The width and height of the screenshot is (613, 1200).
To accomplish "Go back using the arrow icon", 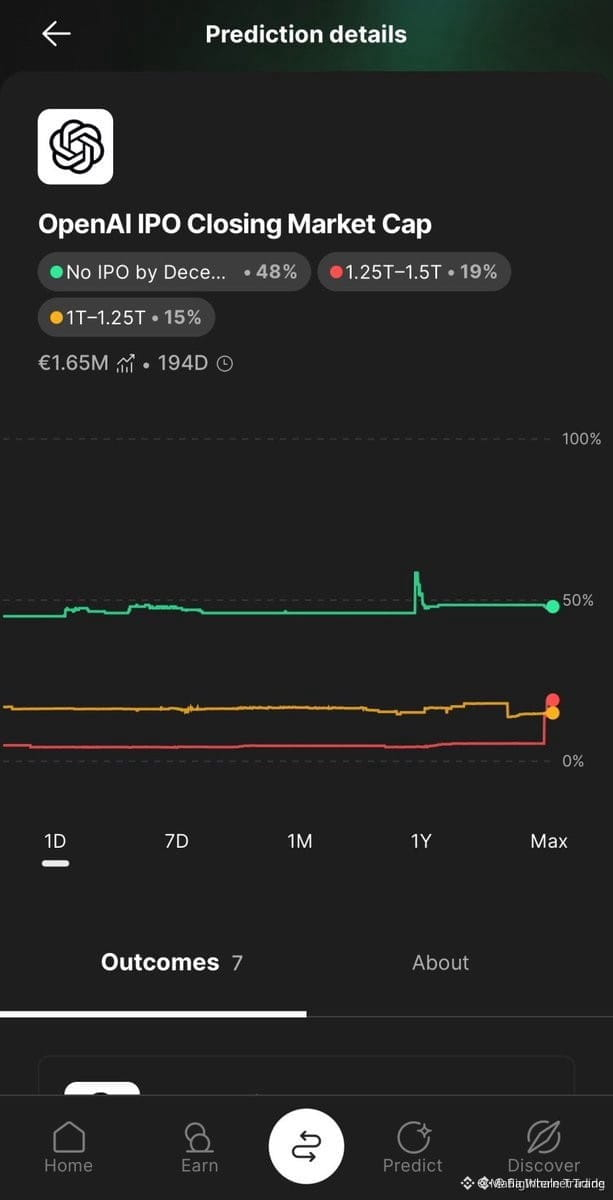I will click(x=56, y=34).
